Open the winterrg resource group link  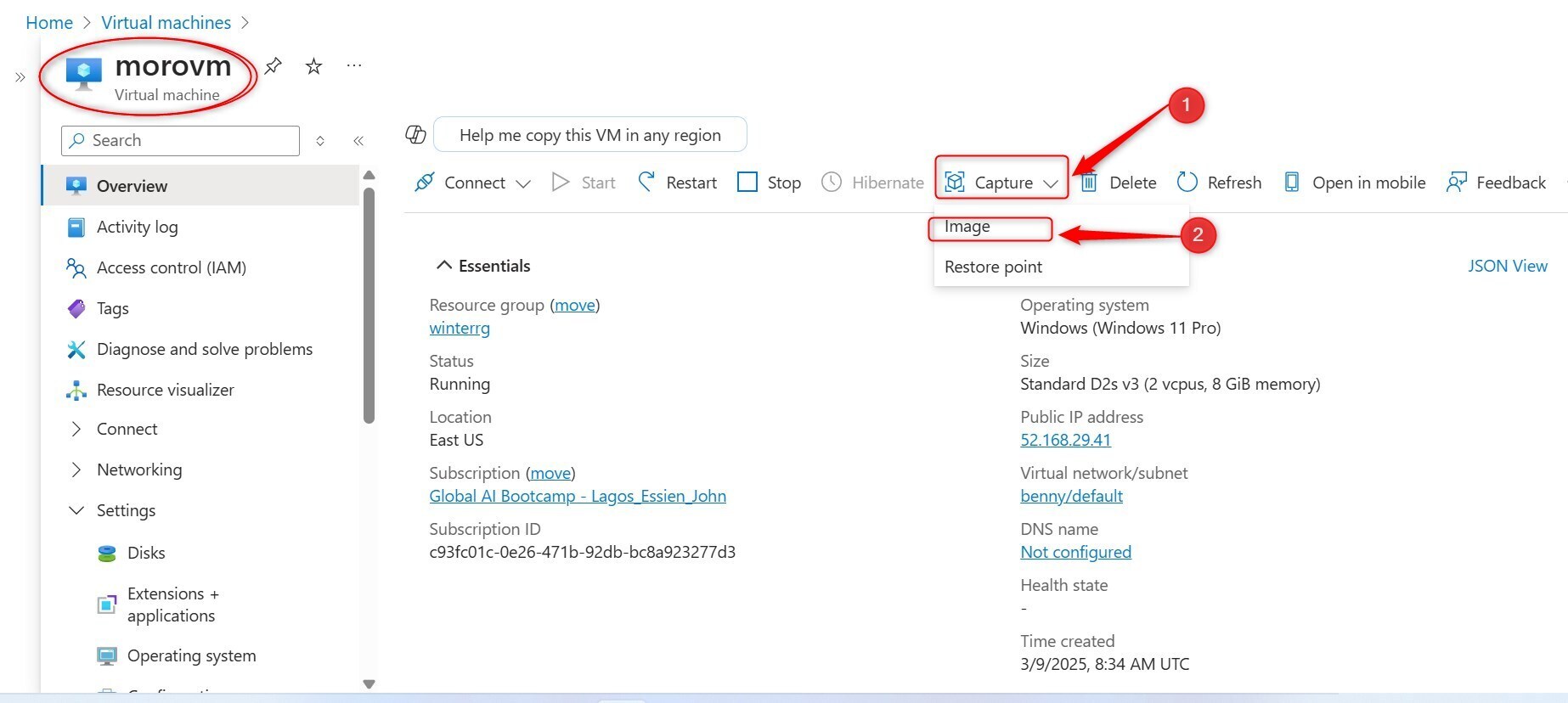click(x=460, y=328)
